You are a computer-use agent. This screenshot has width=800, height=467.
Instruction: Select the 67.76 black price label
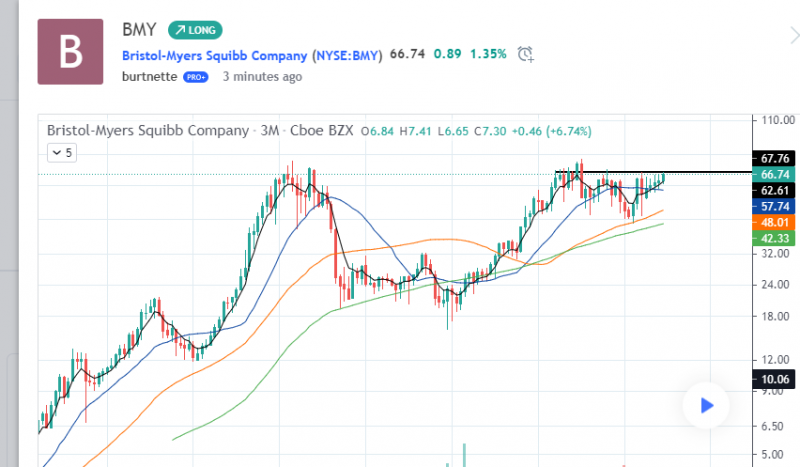[x=775, y=158]
